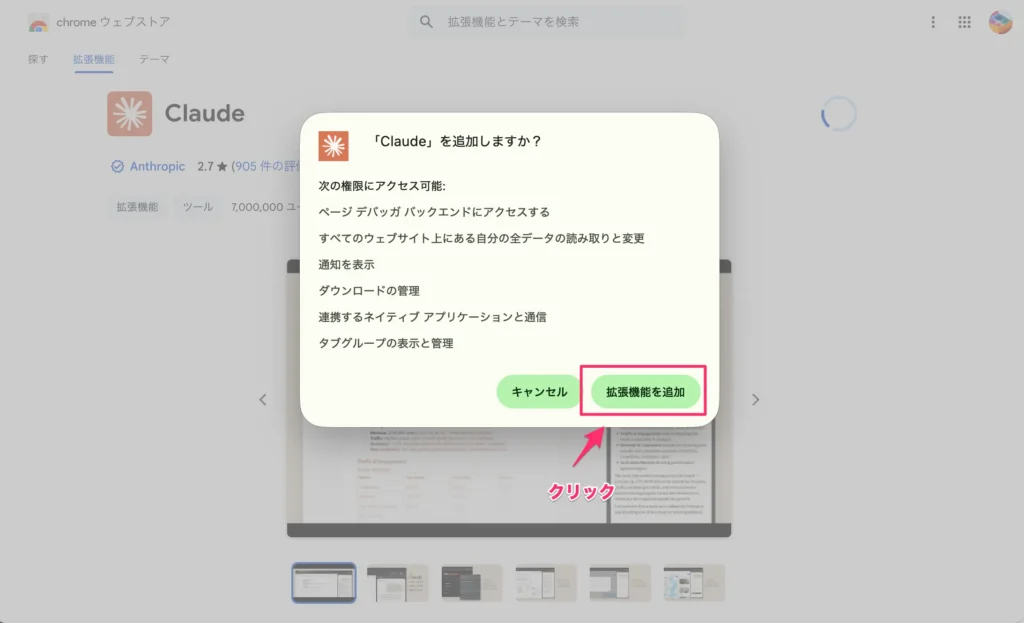
Task: Switch to the テーマ tab
Action: click(x=154, y=59)
